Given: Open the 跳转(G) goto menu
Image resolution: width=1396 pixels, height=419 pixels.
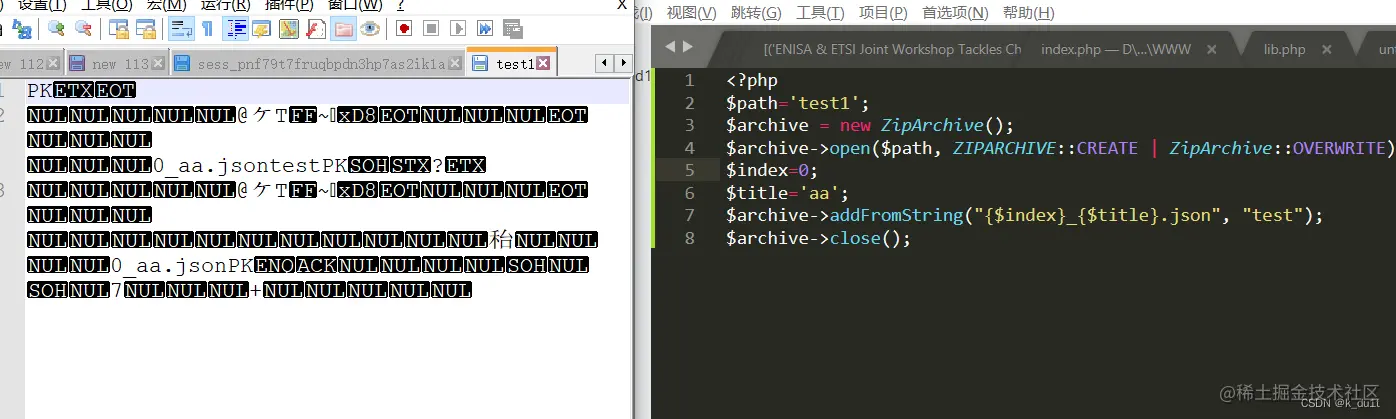Looking at the screenshot, I should point(757,13).
